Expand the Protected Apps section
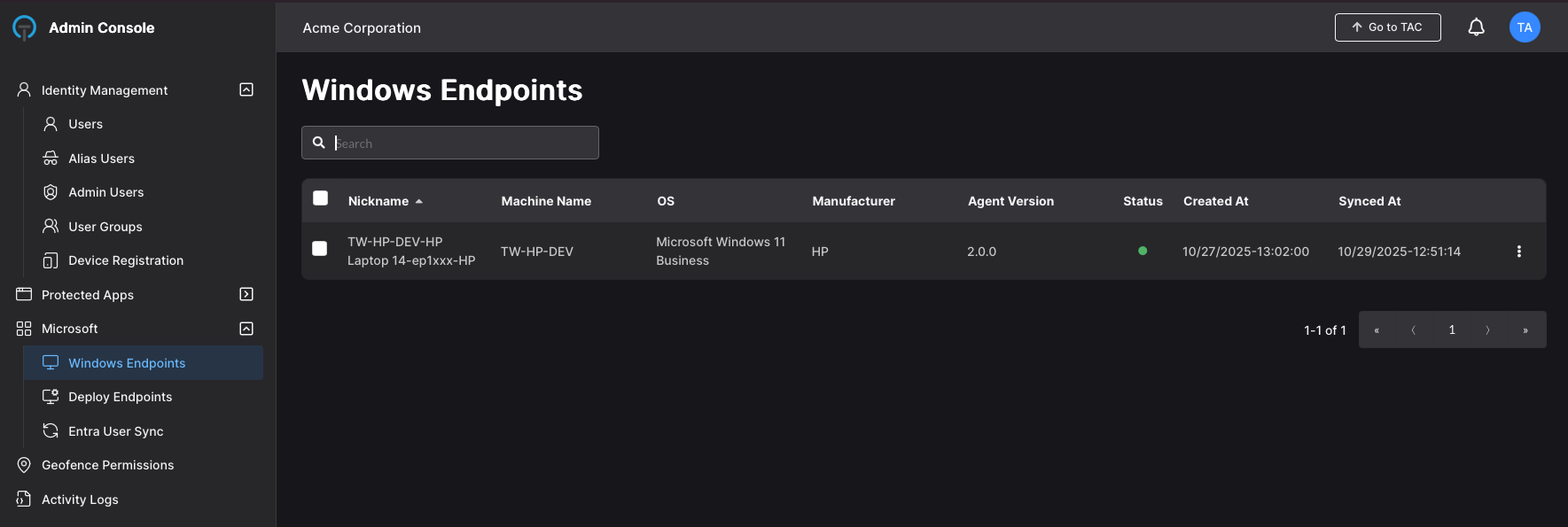The width and height of the screenshot is (1568, 527). [x=246, y=294]
